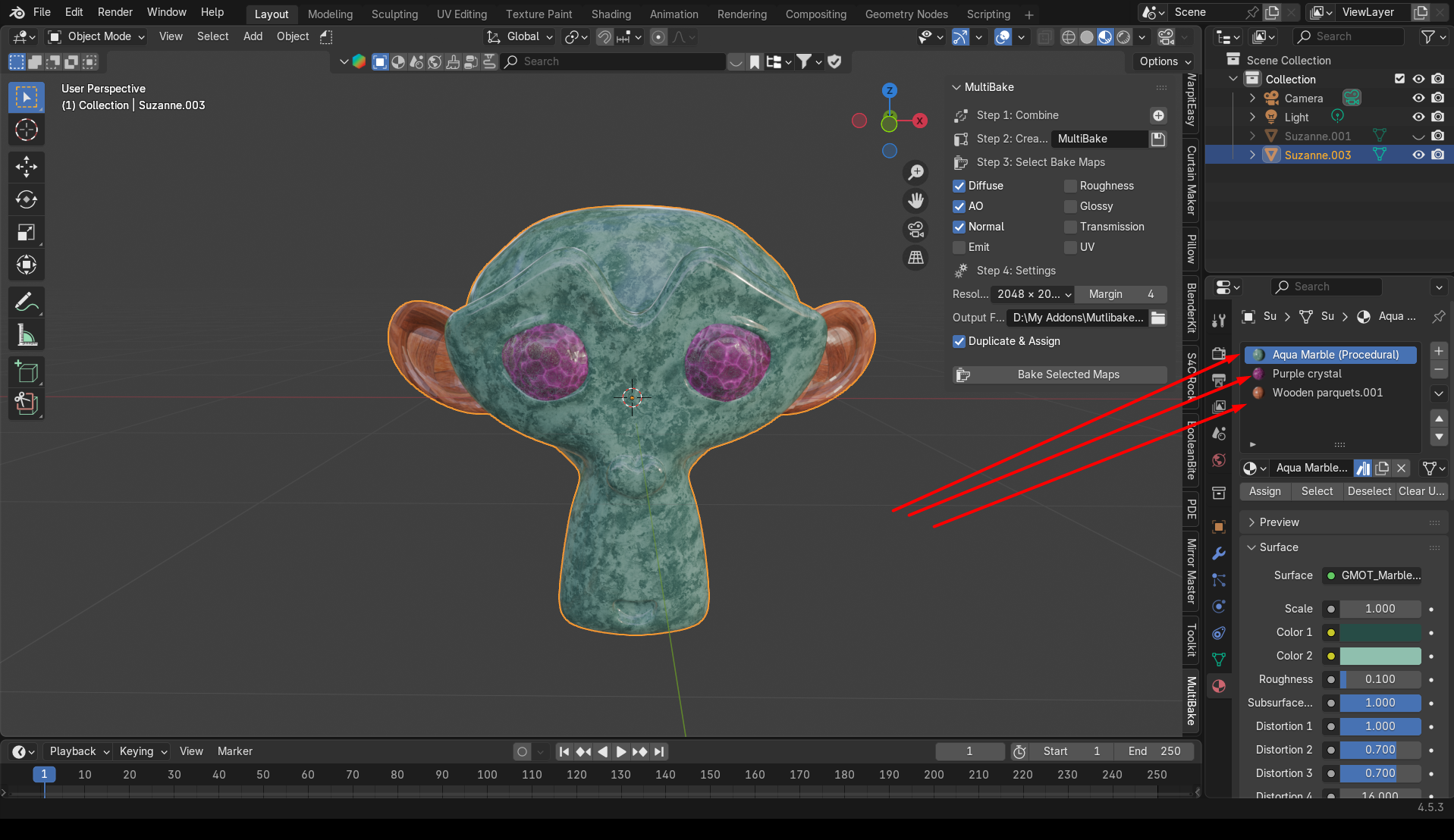
Task: Click the Assign material button
Action: pyautogui.click(x=1264, y=491)
